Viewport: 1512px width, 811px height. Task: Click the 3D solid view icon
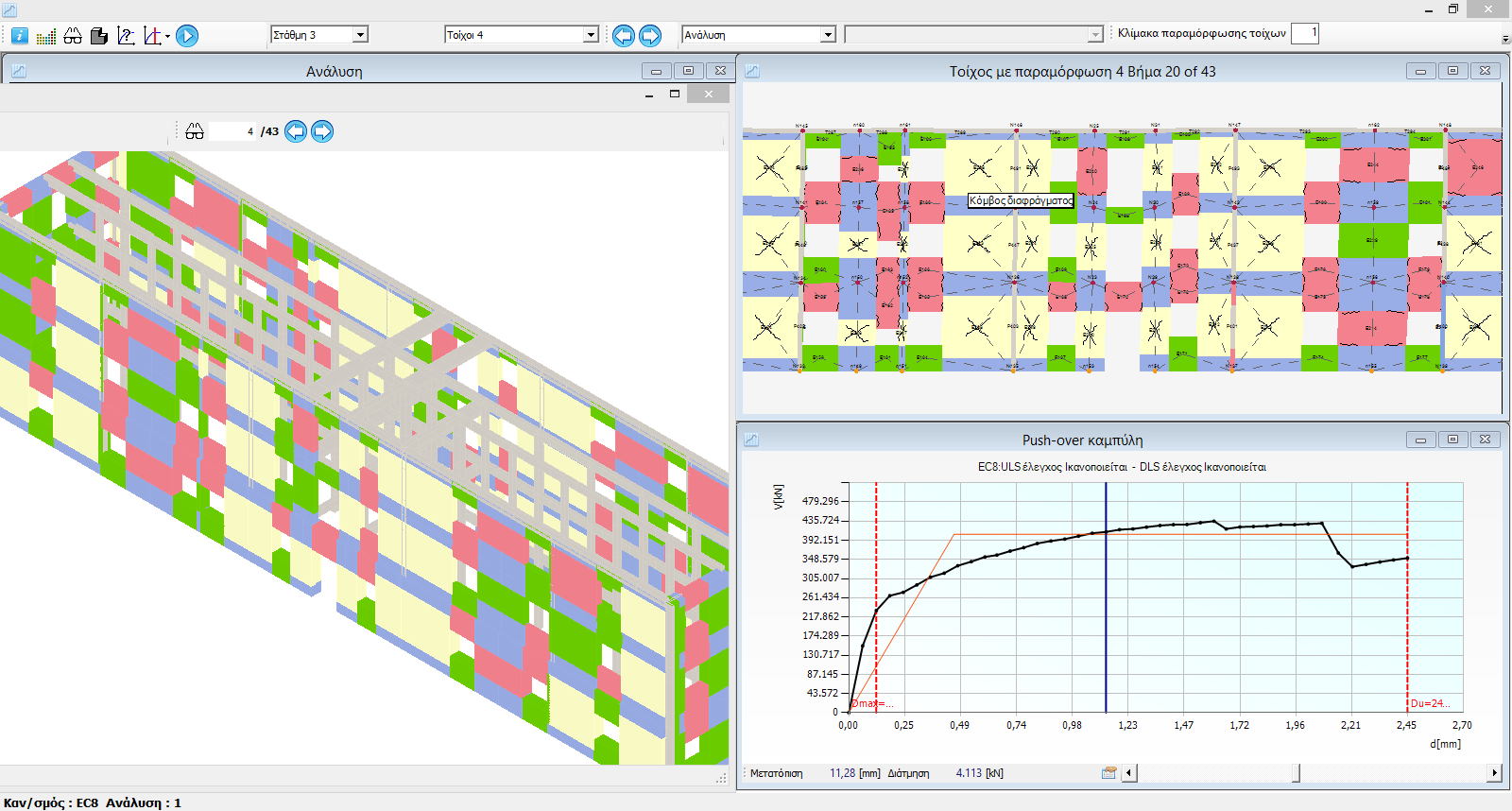(x=99, y=36)
